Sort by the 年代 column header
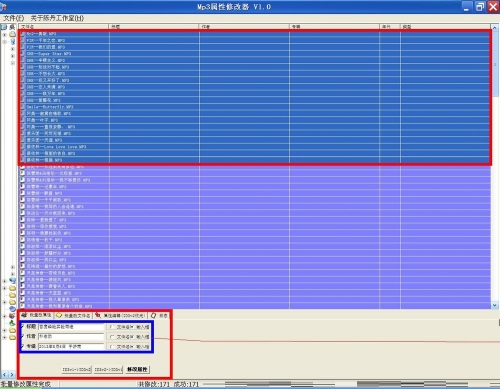The height and width of the screenshot is (389, 500). [x=390, y=26]
